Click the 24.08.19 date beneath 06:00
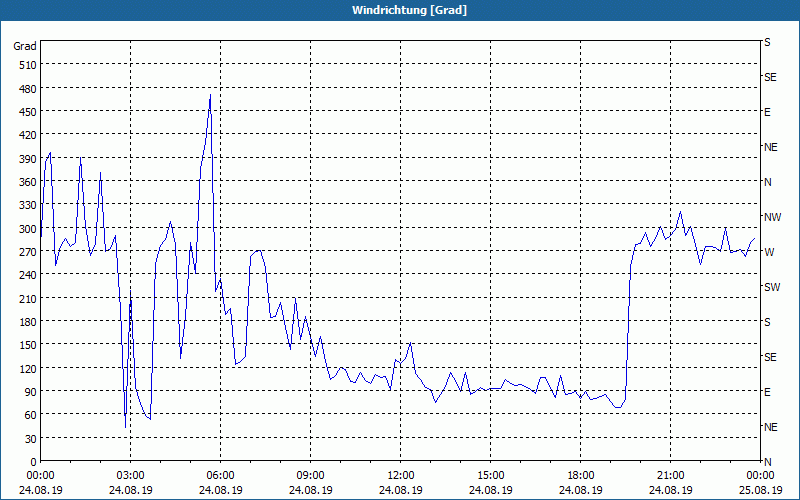Image resolution: width=800 pixels, height=500 pixels. (220, 490)
